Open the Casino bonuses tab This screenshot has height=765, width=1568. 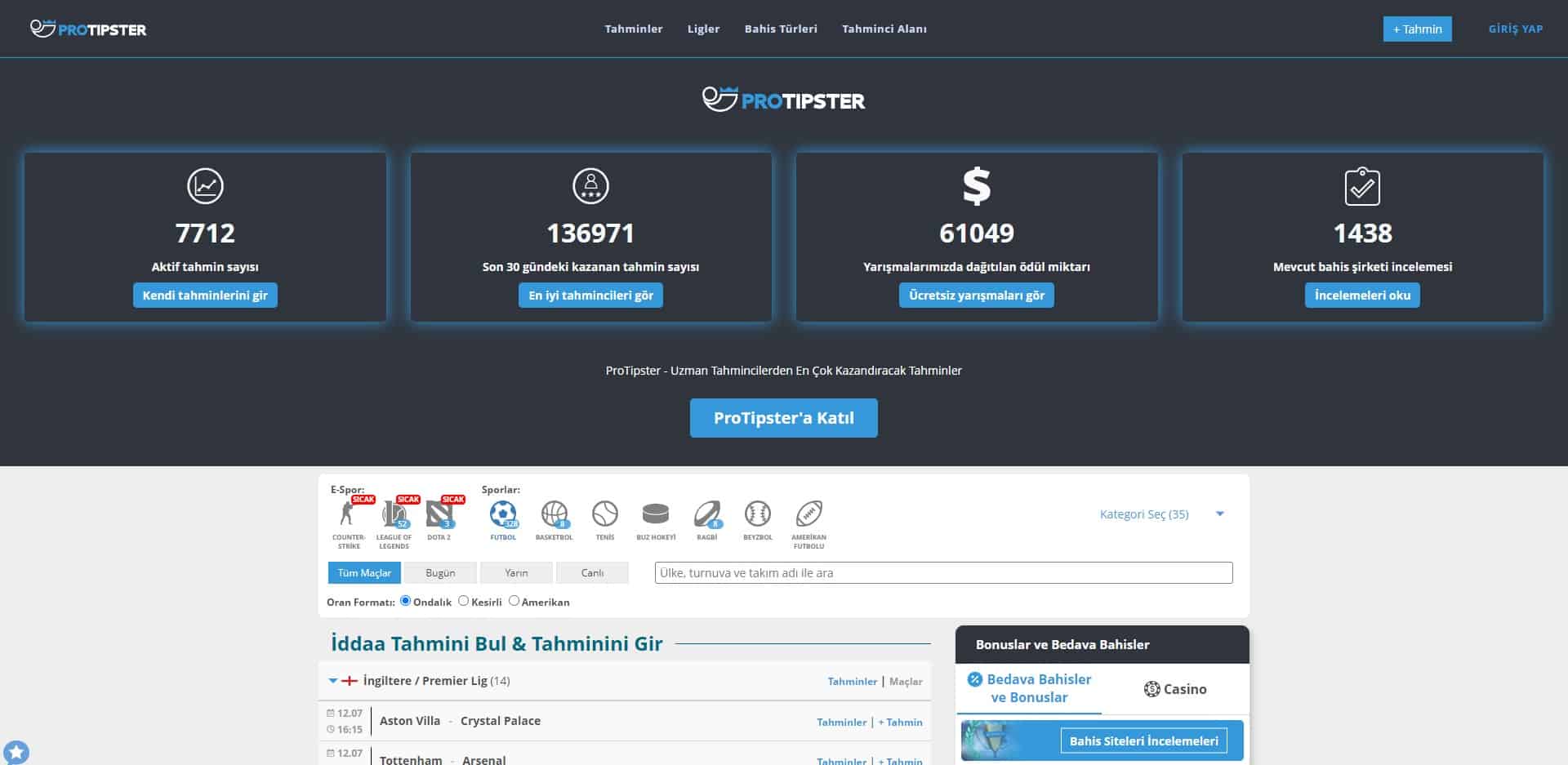pos(1175,689)
